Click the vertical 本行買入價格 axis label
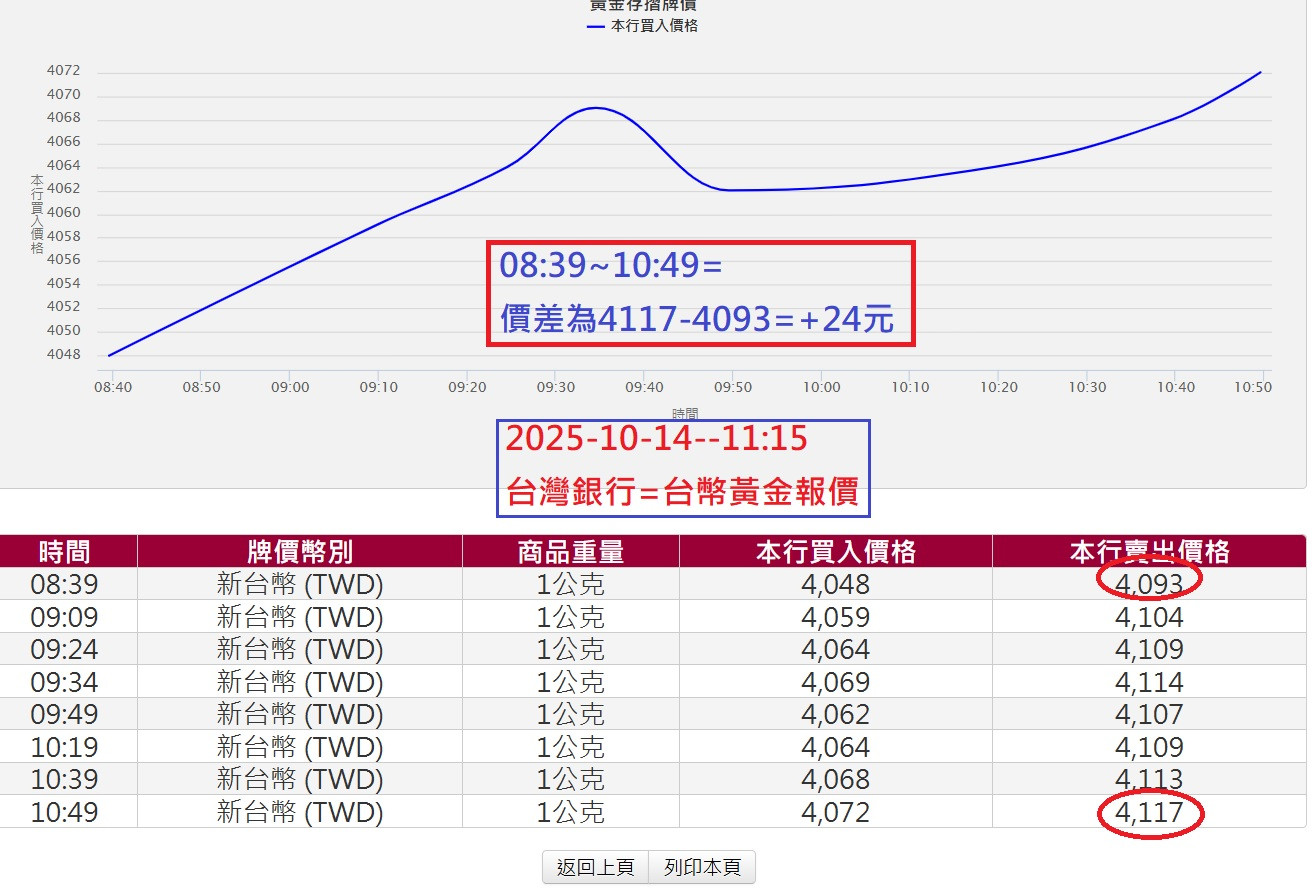This screenshot has height=895, width=1312. tap(35, 210)
